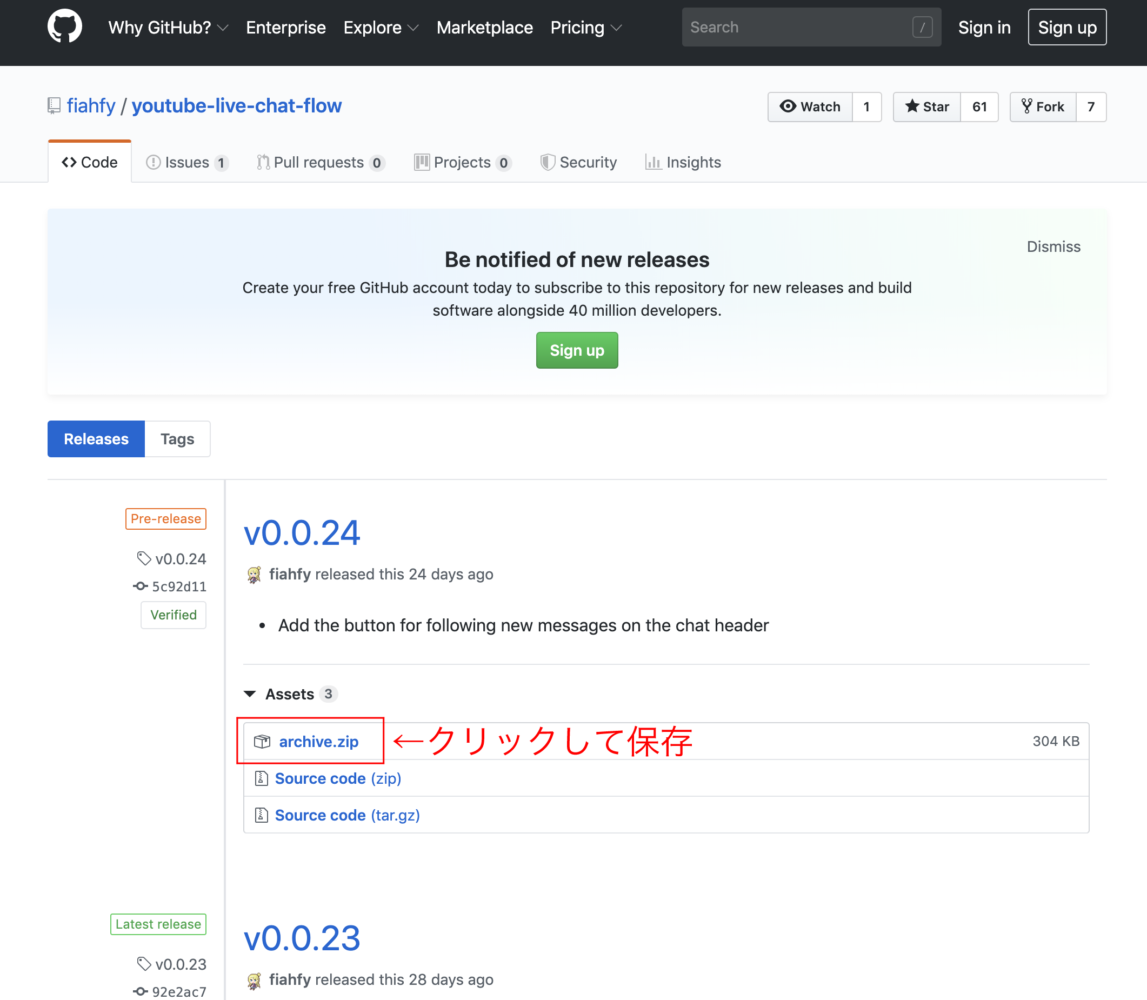
Task: Watch the youtube-live-chat-flow repository
Action: (x=810, y=107)
